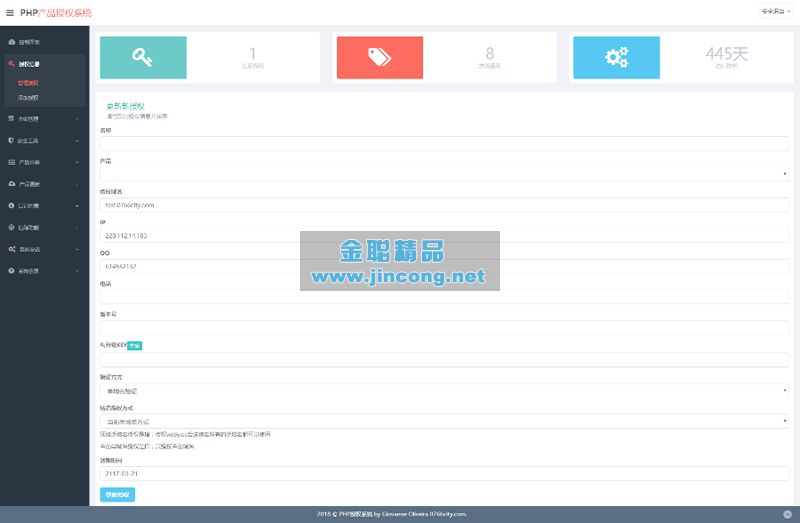Viewport: 800px width, 523px height.
Task: Select the white submenu item under key menu
Action: point(29,97)
